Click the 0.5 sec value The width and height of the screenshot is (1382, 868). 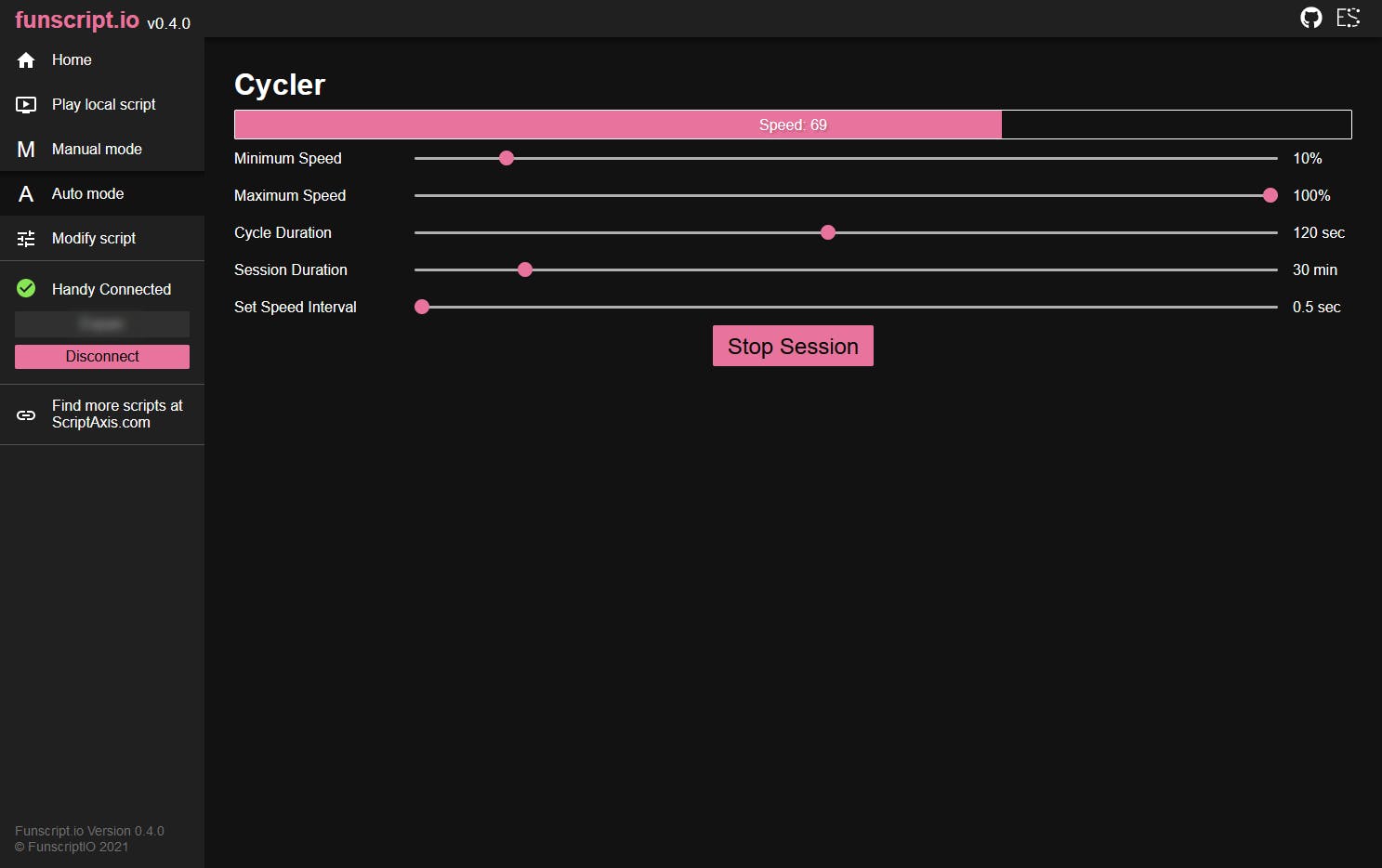(1317, 307)
